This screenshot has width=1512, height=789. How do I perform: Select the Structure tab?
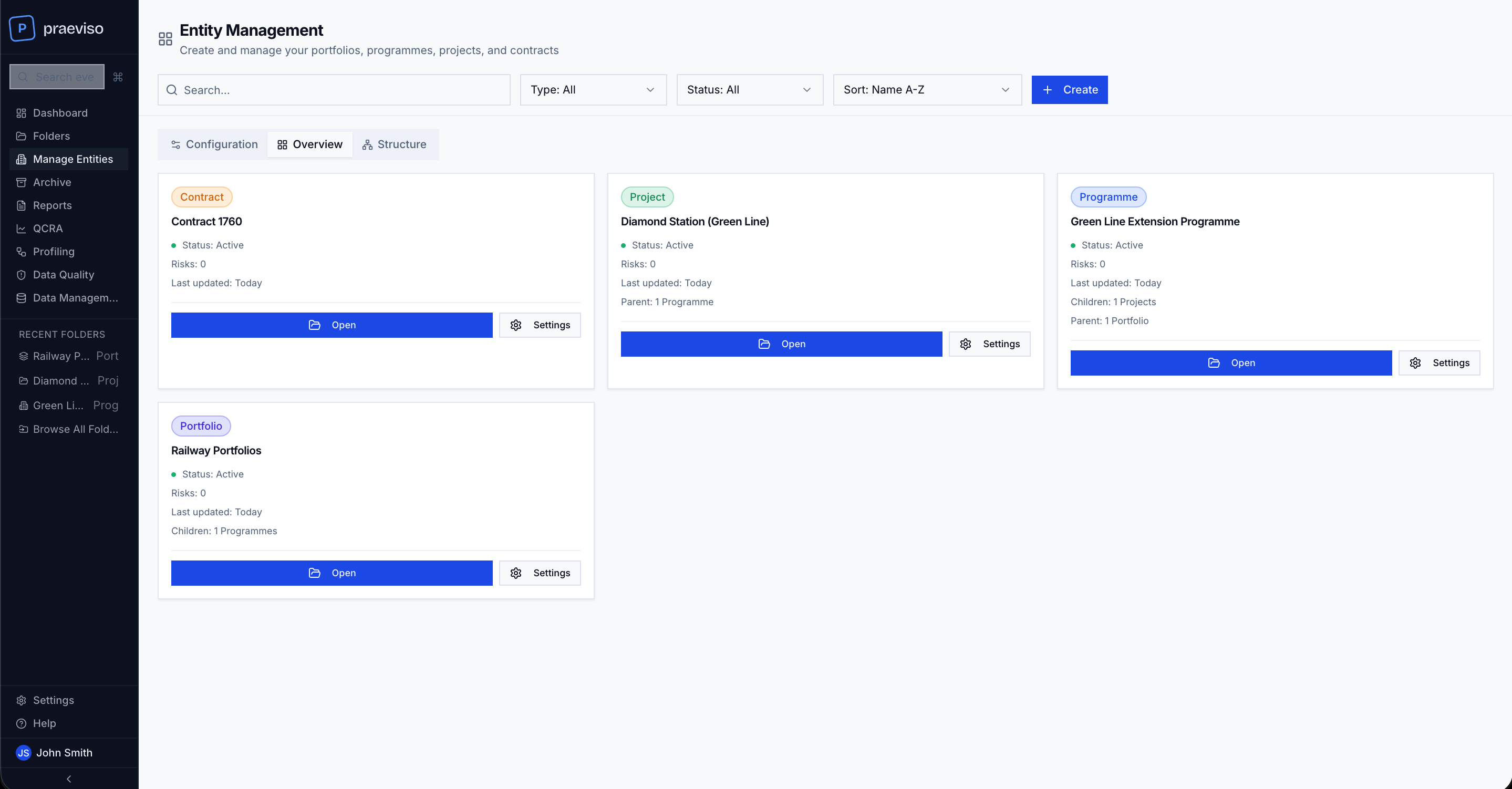click(395, 144)
